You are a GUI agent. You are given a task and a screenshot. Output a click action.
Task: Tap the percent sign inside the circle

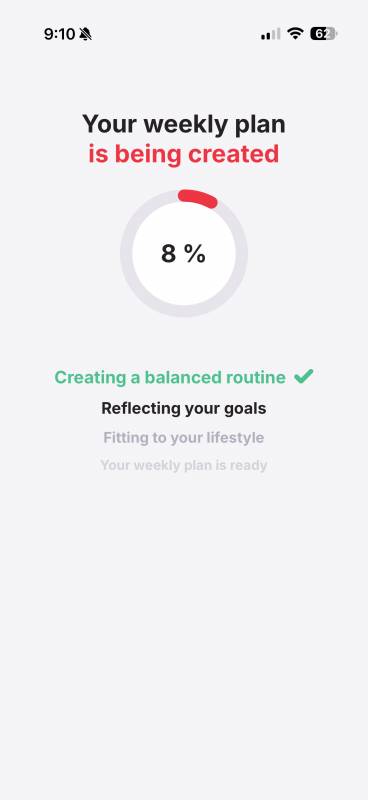coord(195,254)
